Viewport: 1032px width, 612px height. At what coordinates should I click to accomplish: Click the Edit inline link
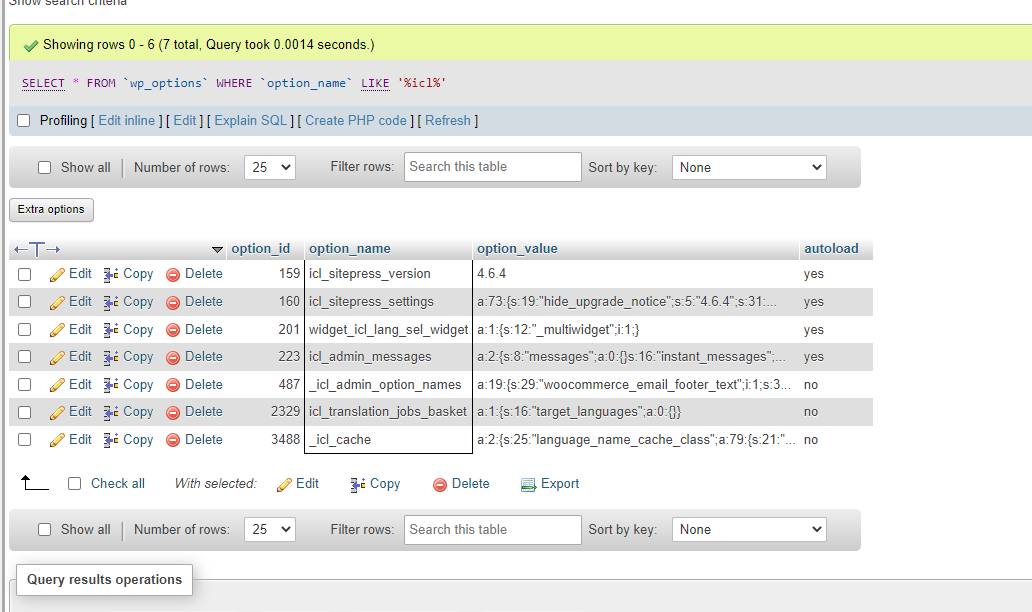click(126, 120)
